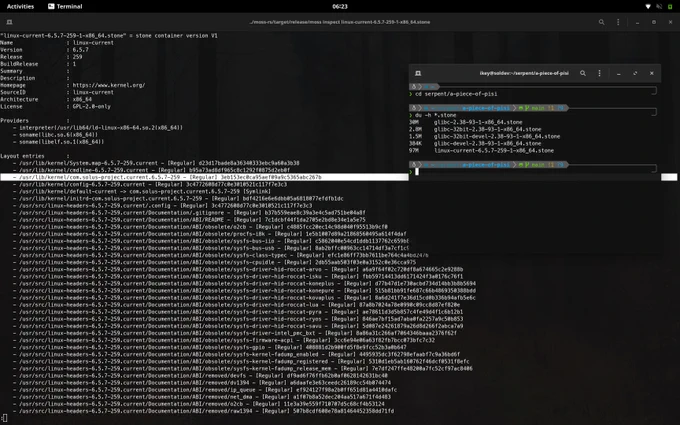The width and height of the screenshot is (680, 425).
Task: Open the moss inspect terminal's kebab menu
Action: (x=618, y=22)
